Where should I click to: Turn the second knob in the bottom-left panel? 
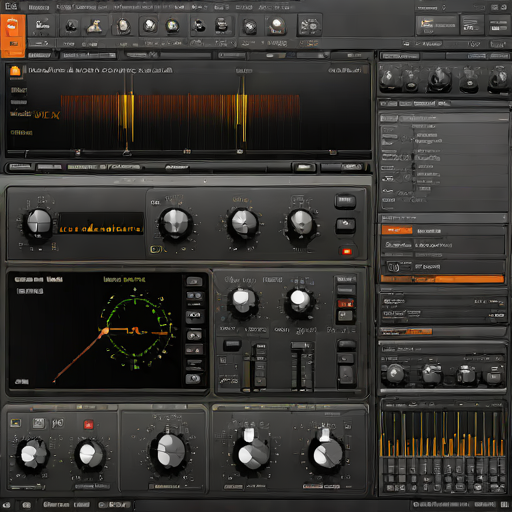coord(90,454)
